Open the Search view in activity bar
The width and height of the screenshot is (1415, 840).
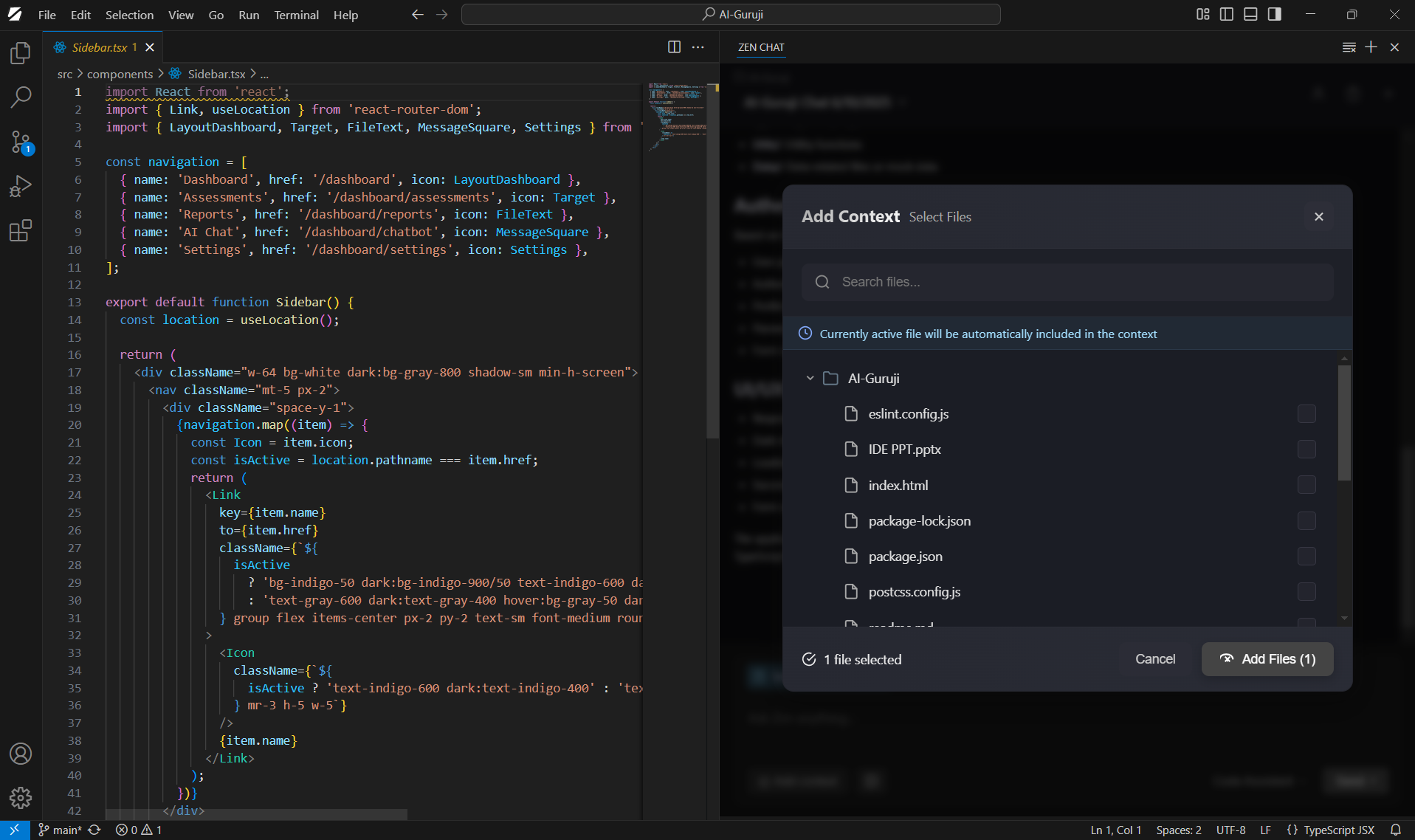(21, 97)
